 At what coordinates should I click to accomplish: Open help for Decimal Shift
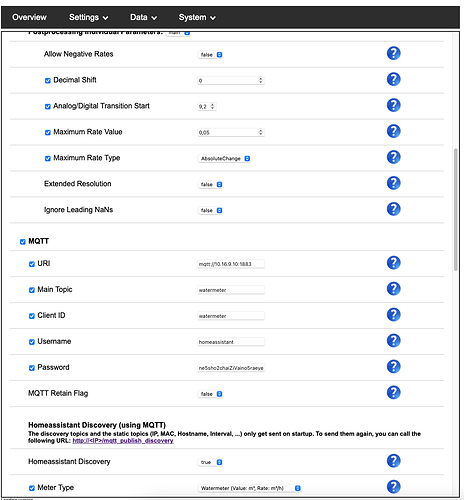(393, 79)
